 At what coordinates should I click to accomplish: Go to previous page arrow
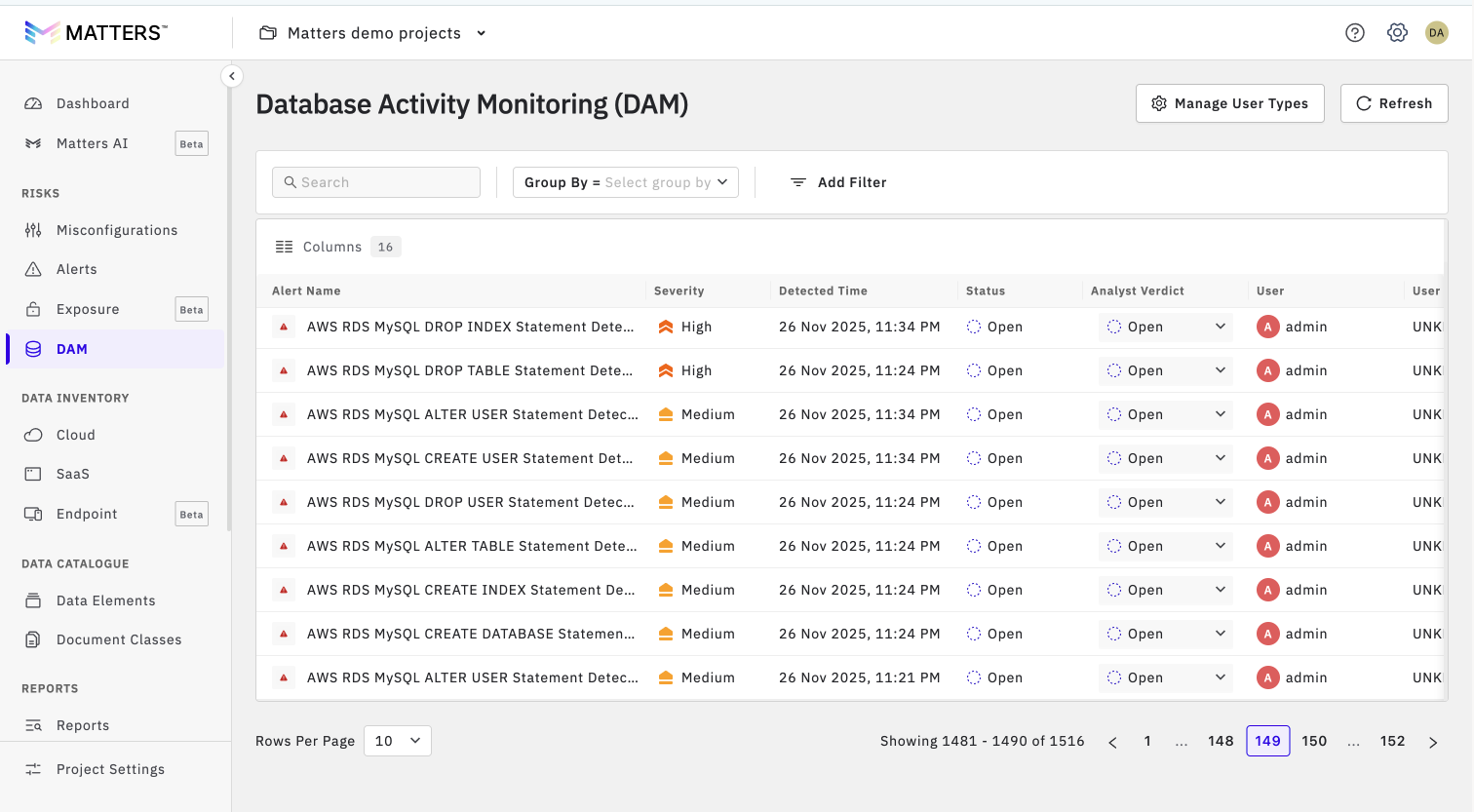coord(1112,742)
